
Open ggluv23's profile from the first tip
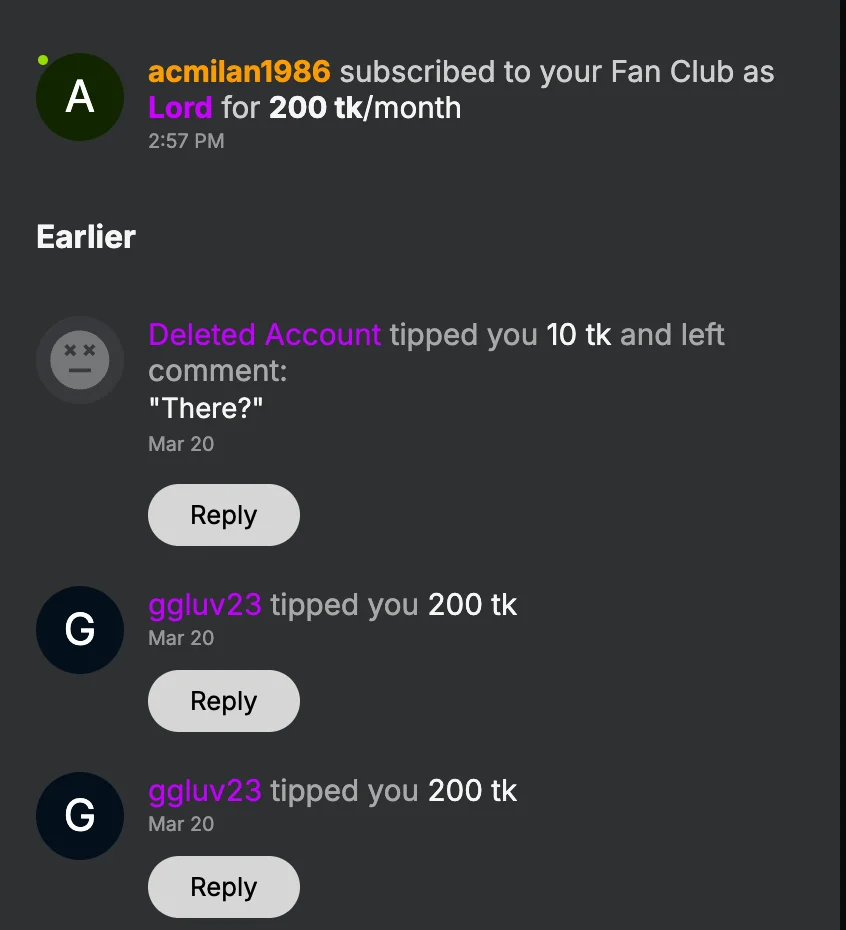(x=205, y=604)
